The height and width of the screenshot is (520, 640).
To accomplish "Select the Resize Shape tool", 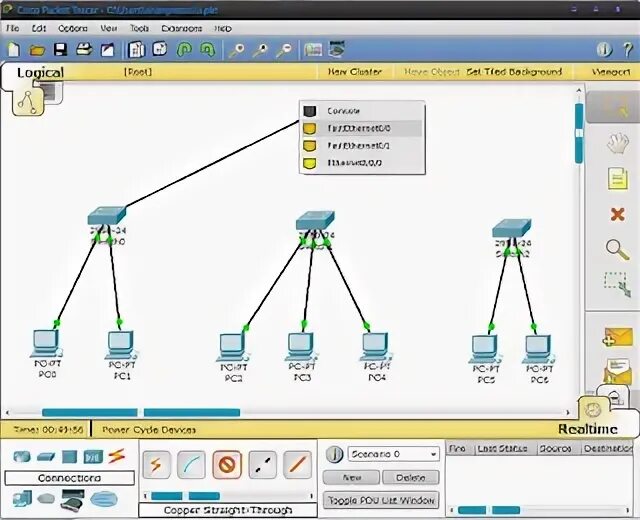I will tap(618, 284).
